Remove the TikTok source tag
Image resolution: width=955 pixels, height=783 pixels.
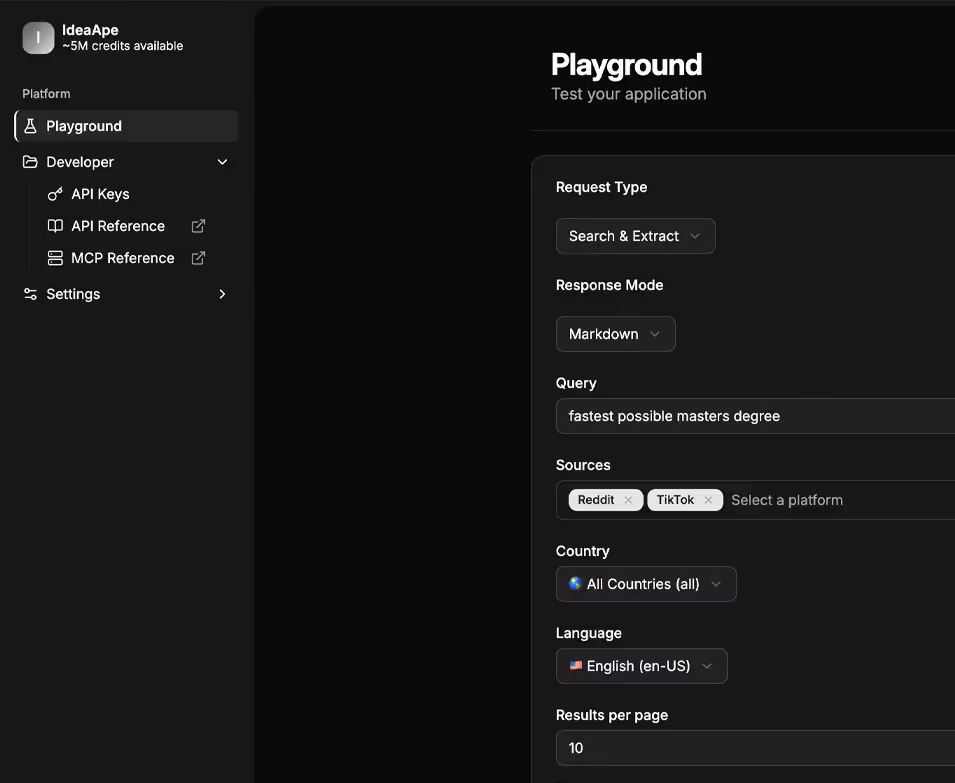coord(708,500)
